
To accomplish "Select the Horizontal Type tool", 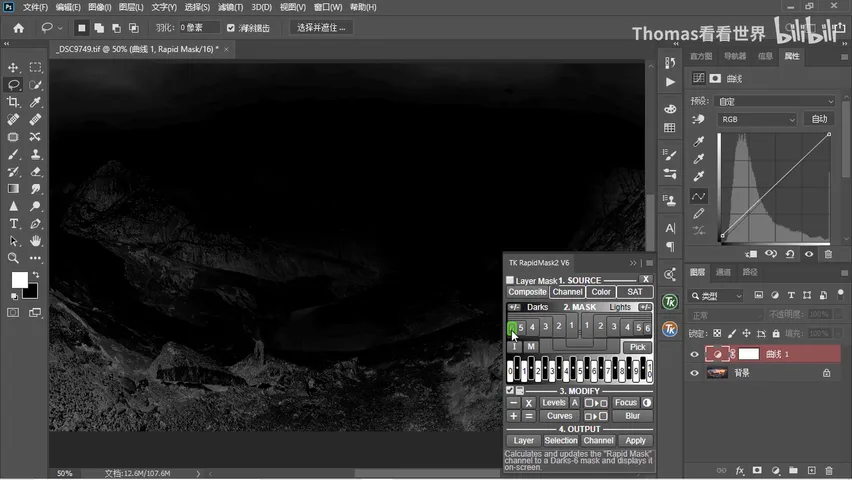I will click(13, 224).
